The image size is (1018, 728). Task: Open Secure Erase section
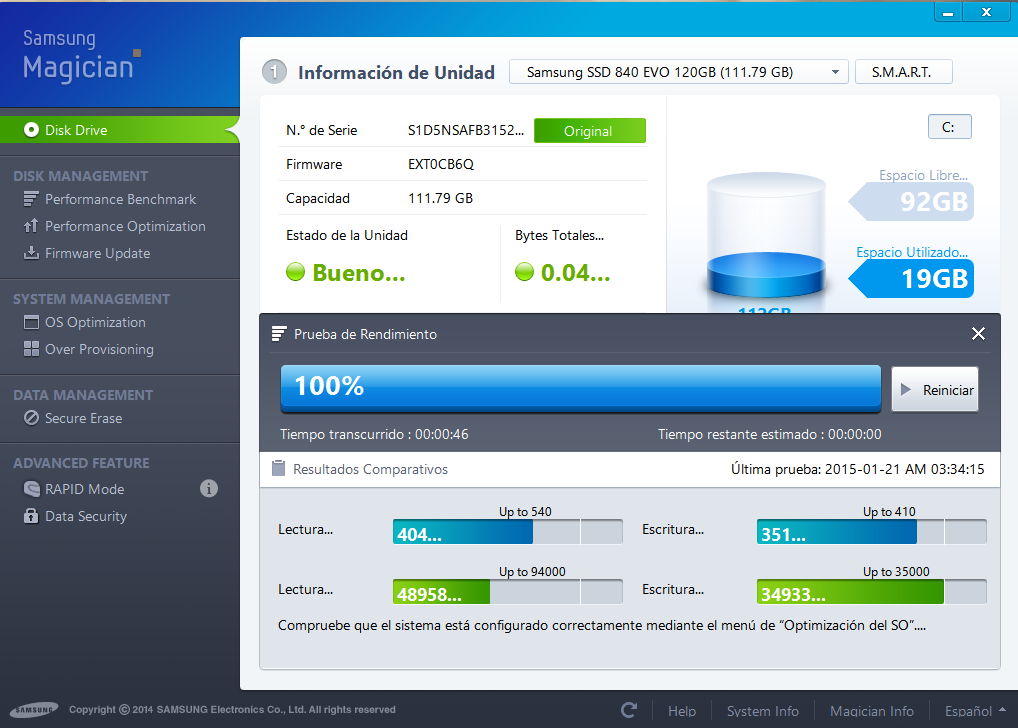(83, 418)
